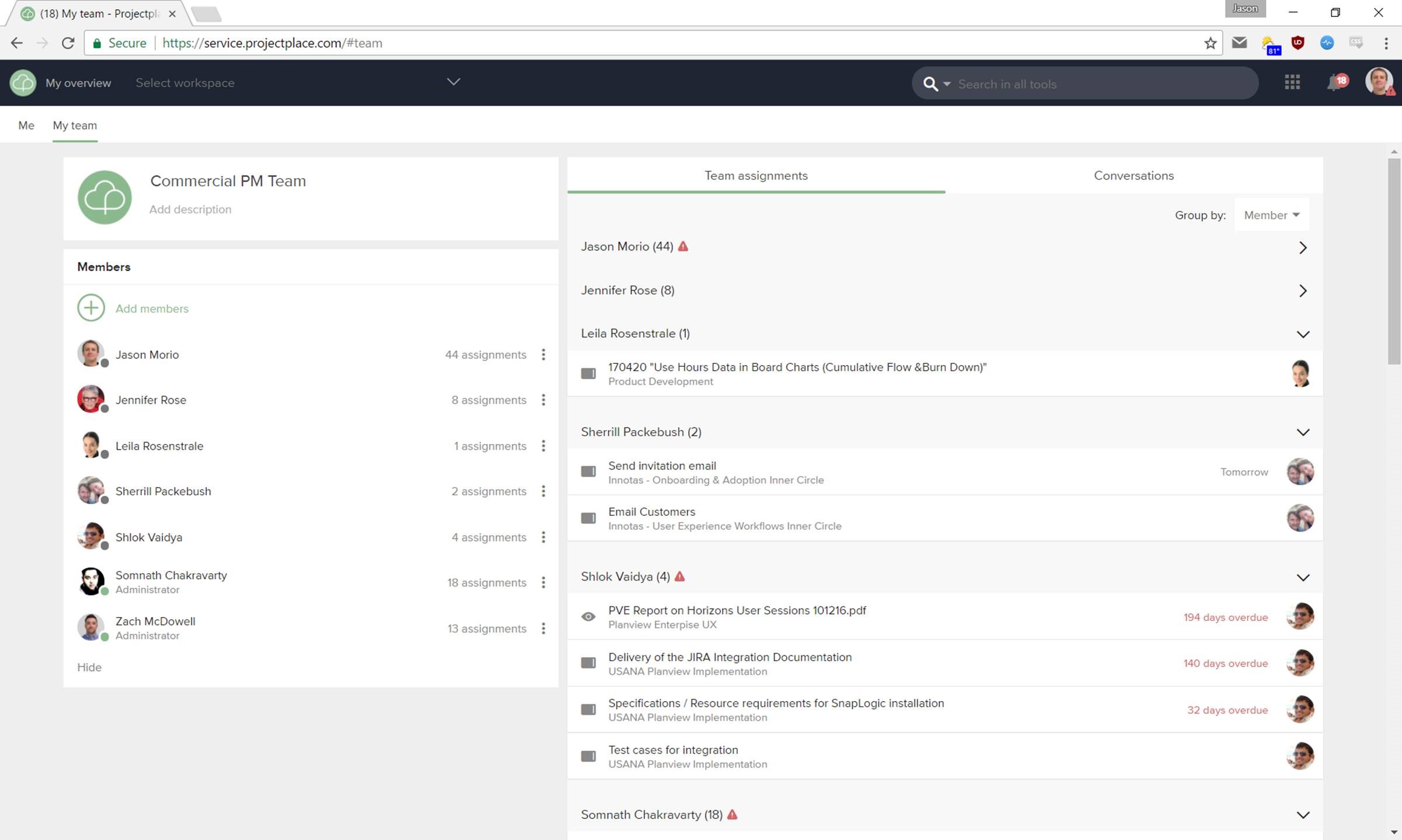1402x840 pixels.
Task: Click the browser back arrow
Action: 16,43
